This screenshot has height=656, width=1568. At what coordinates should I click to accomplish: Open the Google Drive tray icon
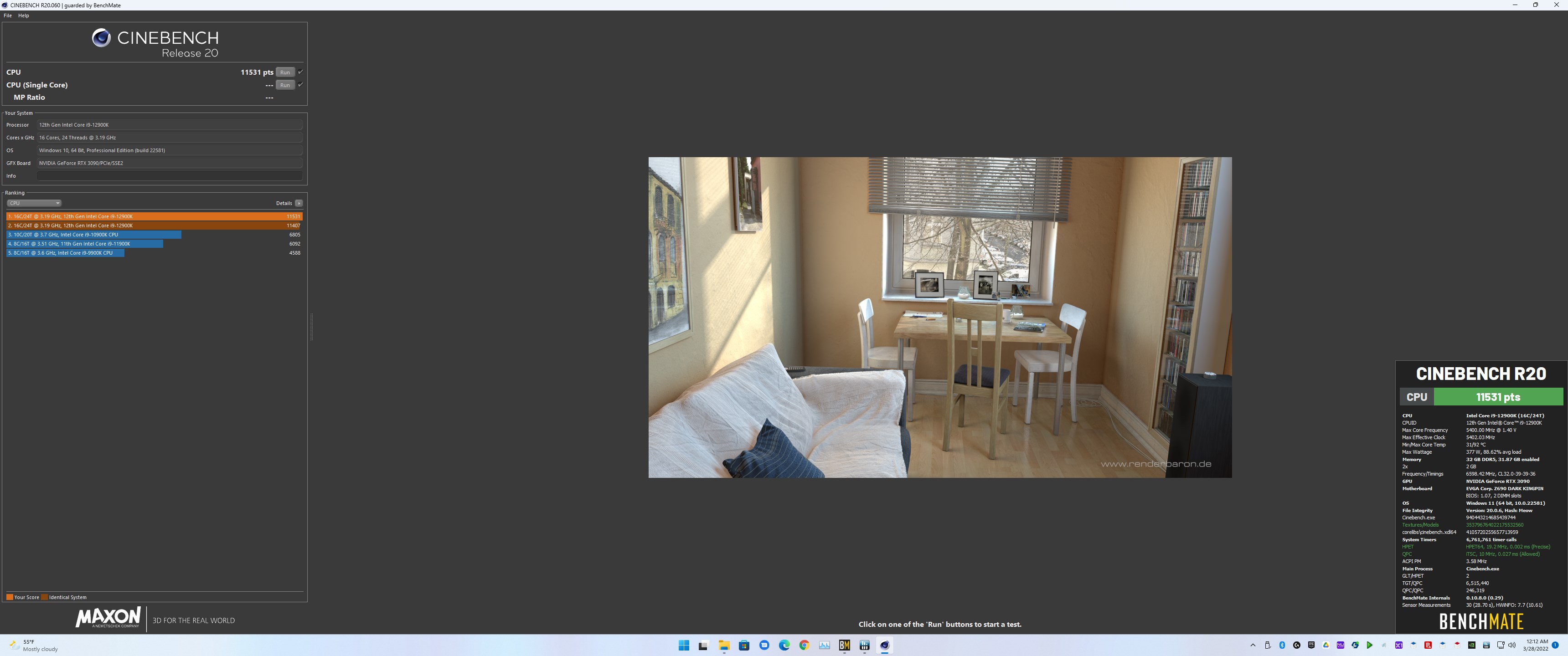(x=1326, y=646)
